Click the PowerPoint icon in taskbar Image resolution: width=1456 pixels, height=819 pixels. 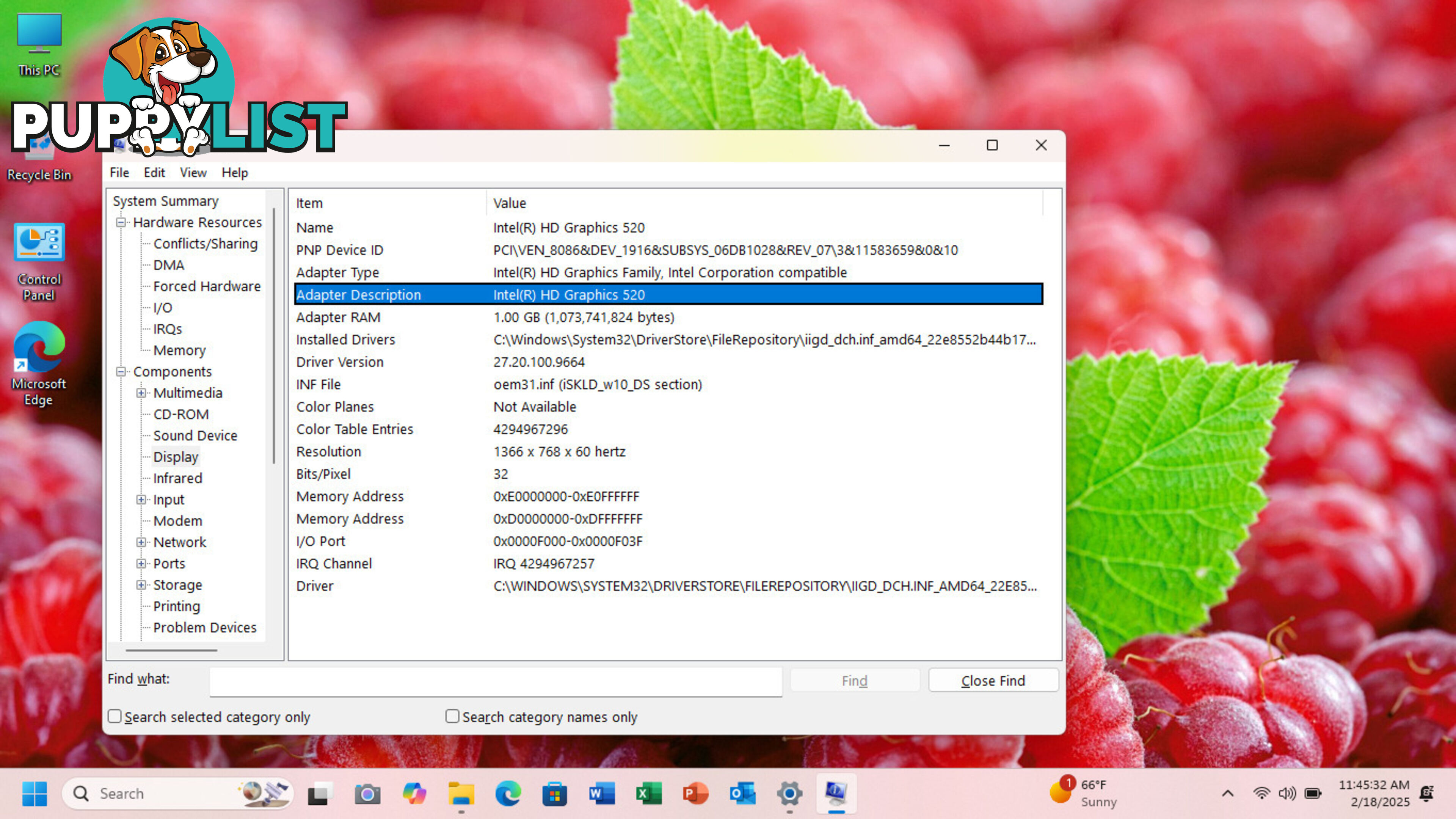(695, 793)
